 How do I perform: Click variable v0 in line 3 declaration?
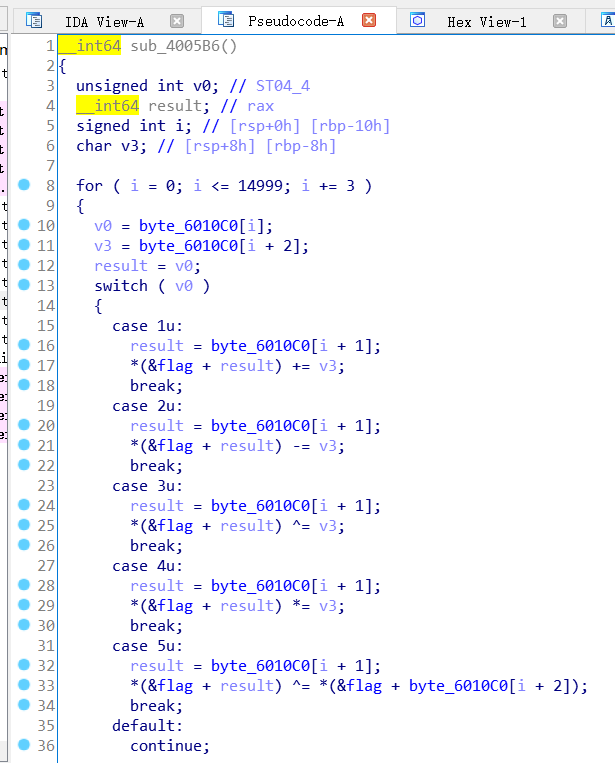(202, 86)
